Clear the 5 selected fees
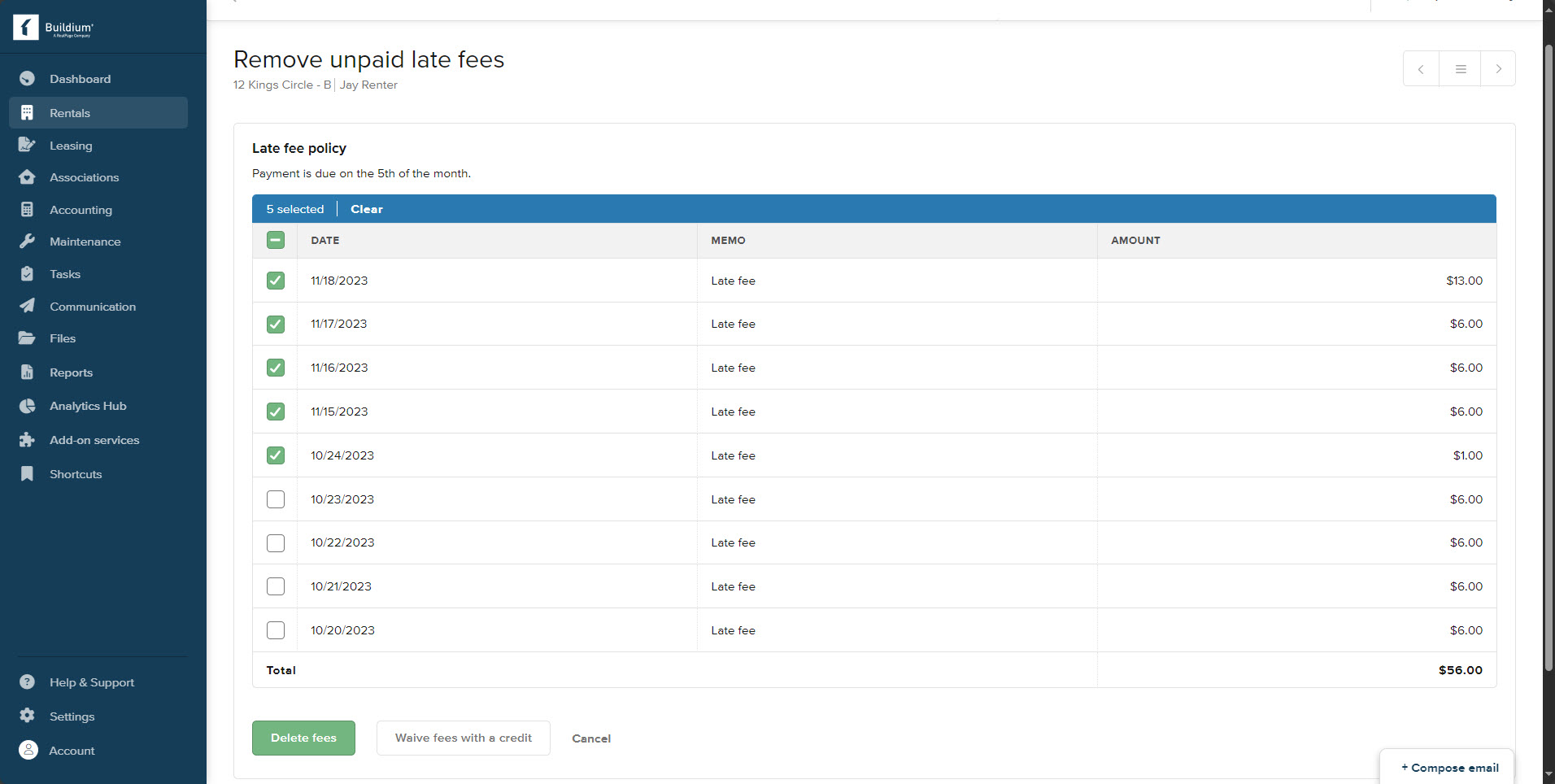1555x784 pixels. [367, 209]
